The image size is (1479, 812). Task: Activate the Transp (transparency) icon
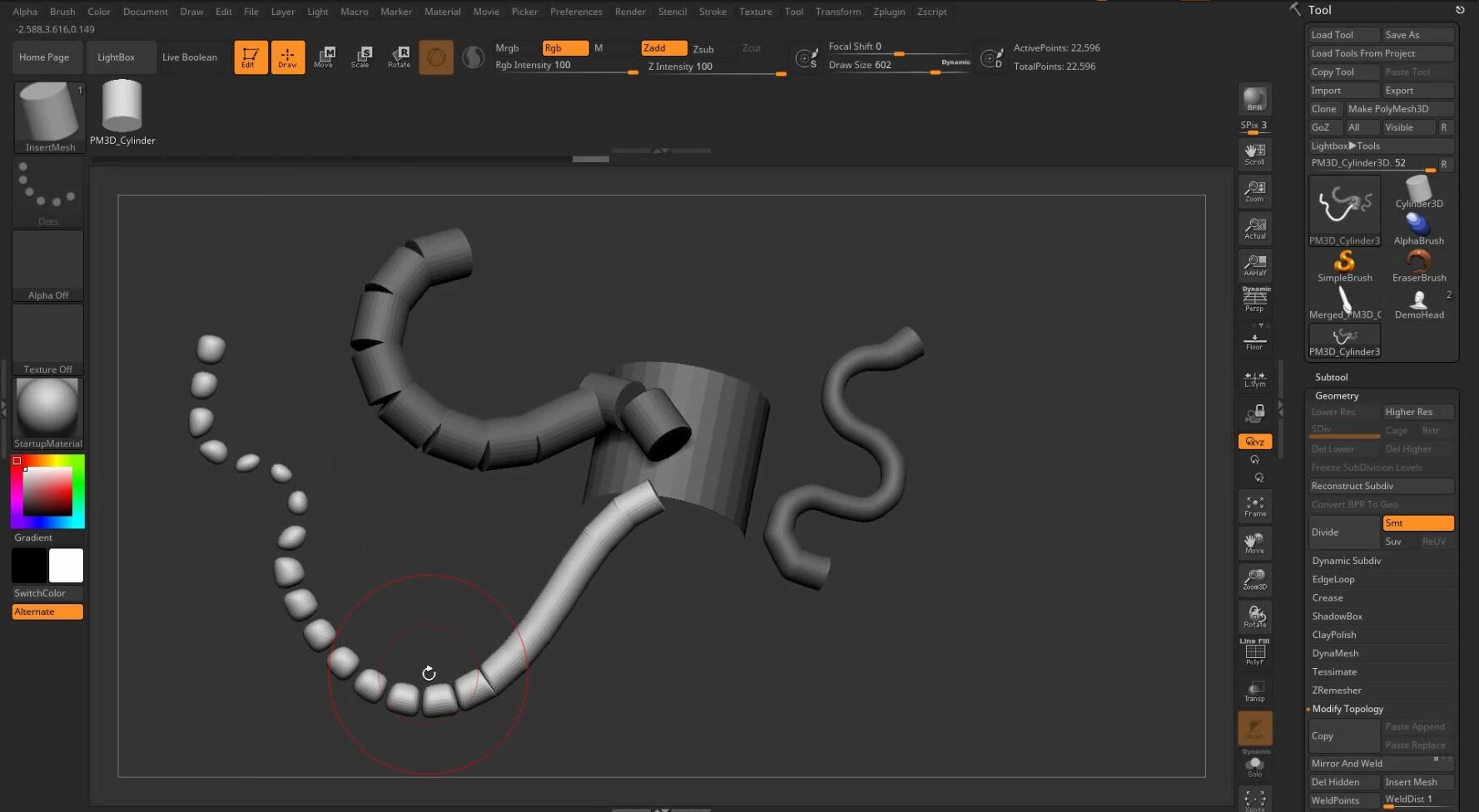(1254, 691)
